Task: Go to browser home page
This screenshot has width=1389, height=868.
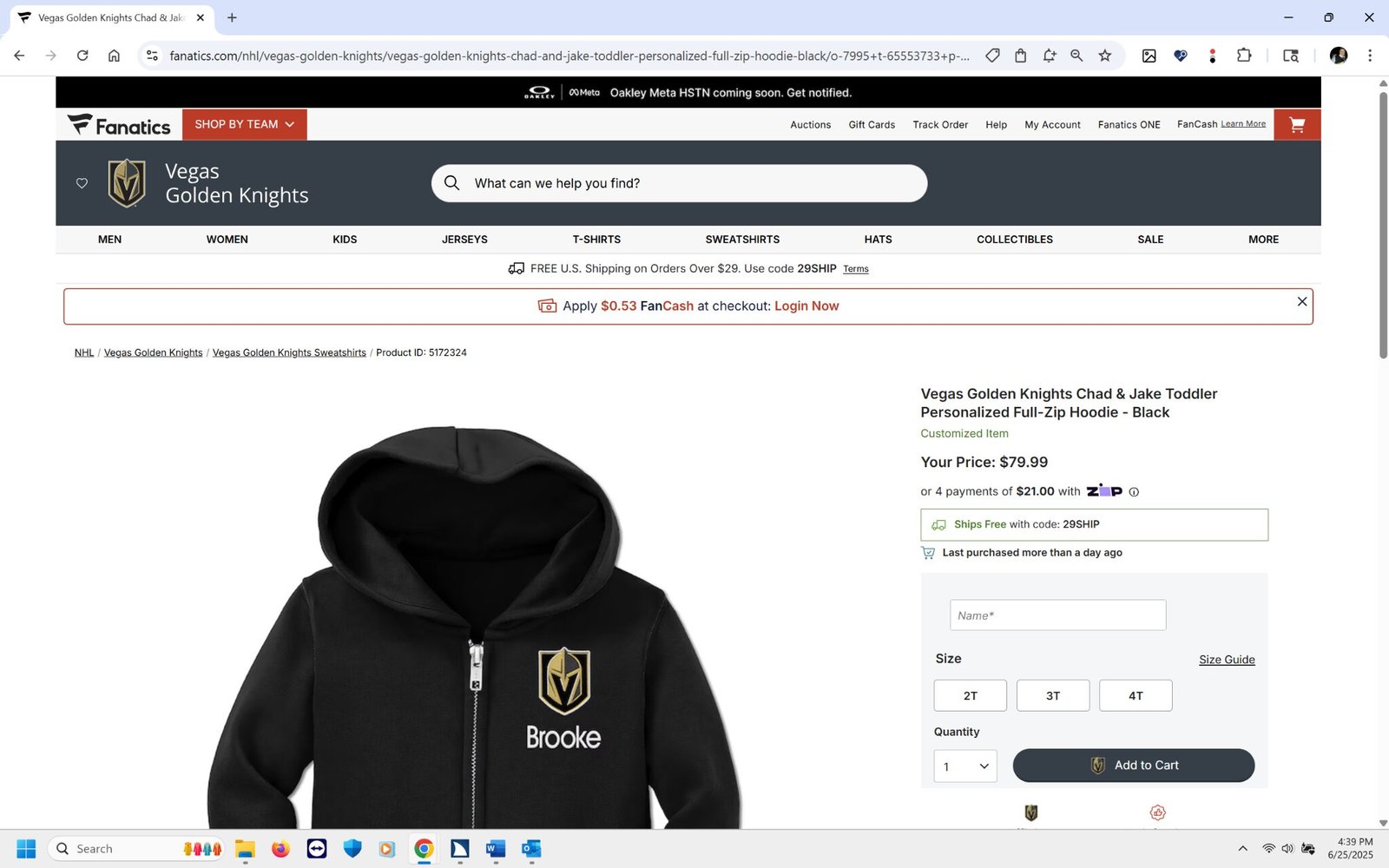Action: (x=114, y=56)
